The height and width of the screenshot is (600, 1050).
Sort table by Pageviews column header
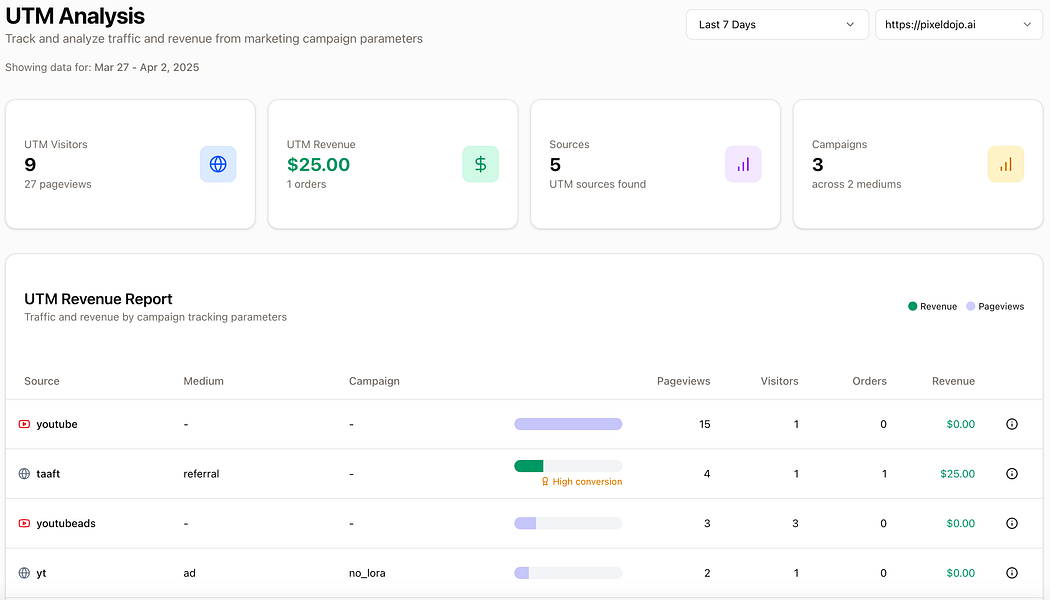pos(683,381)
